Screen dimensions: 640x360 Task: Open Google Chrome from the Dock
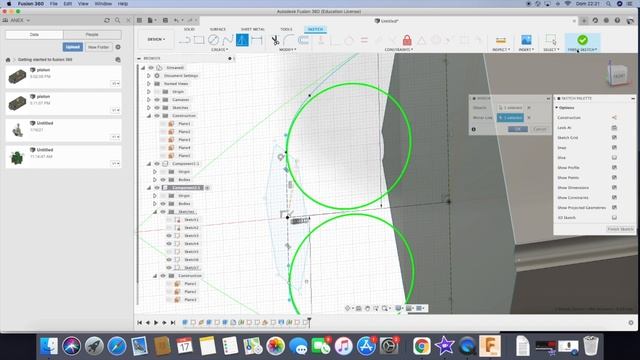click(422, 346)
